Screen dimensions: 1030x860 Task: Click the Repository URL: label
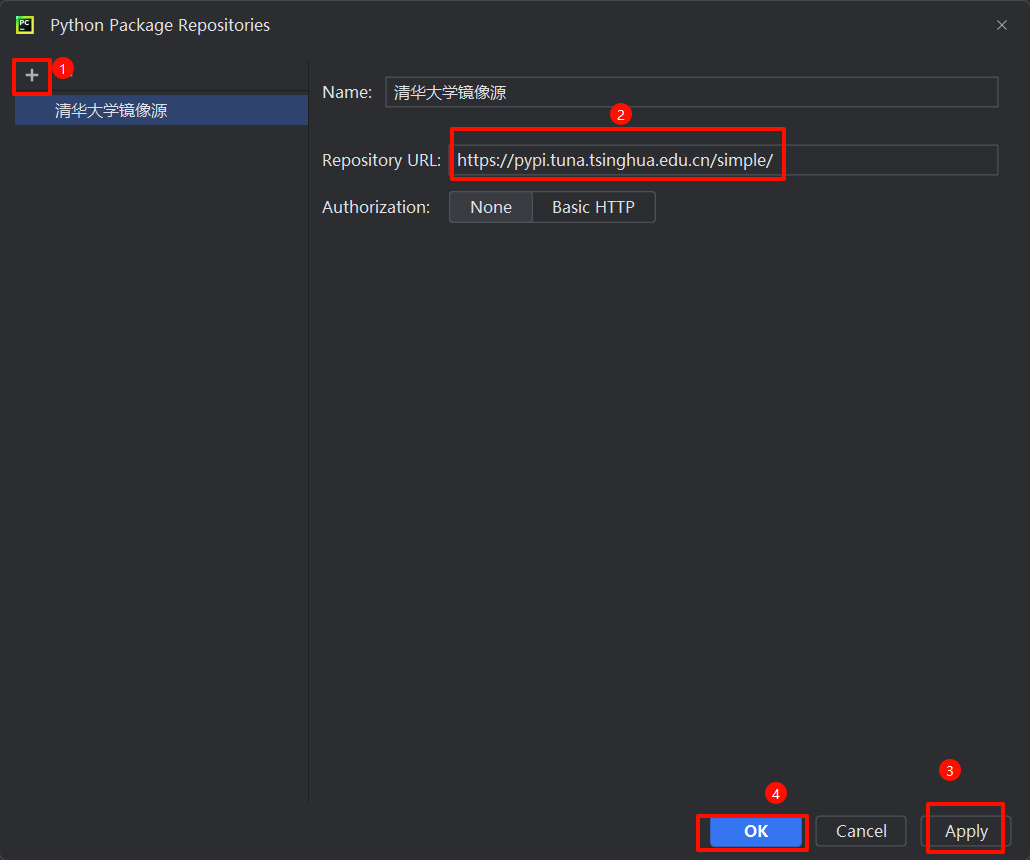click(x=381, y=160)
